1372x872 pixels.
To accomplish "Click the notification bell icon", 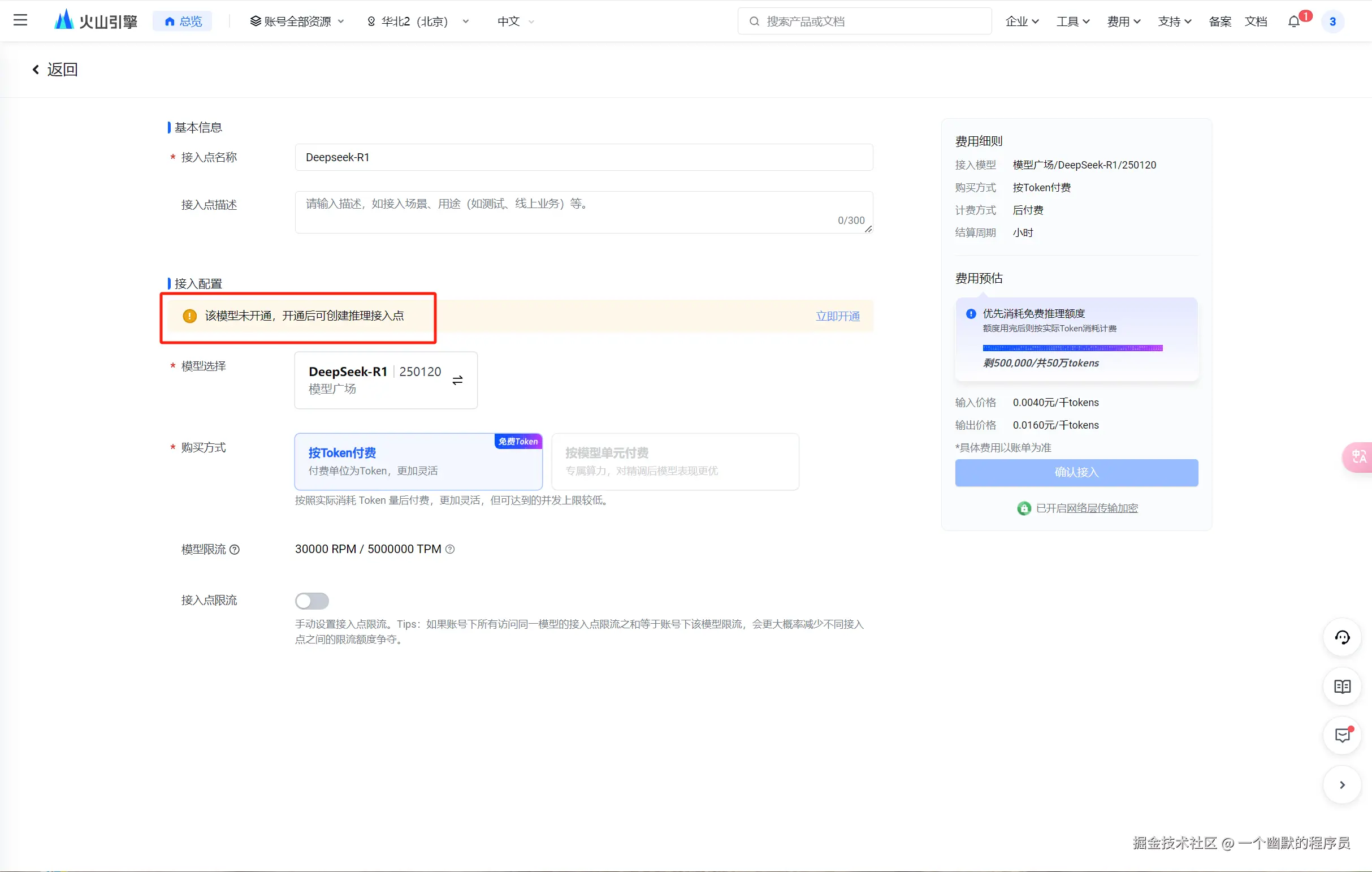I will [1294, 21].
